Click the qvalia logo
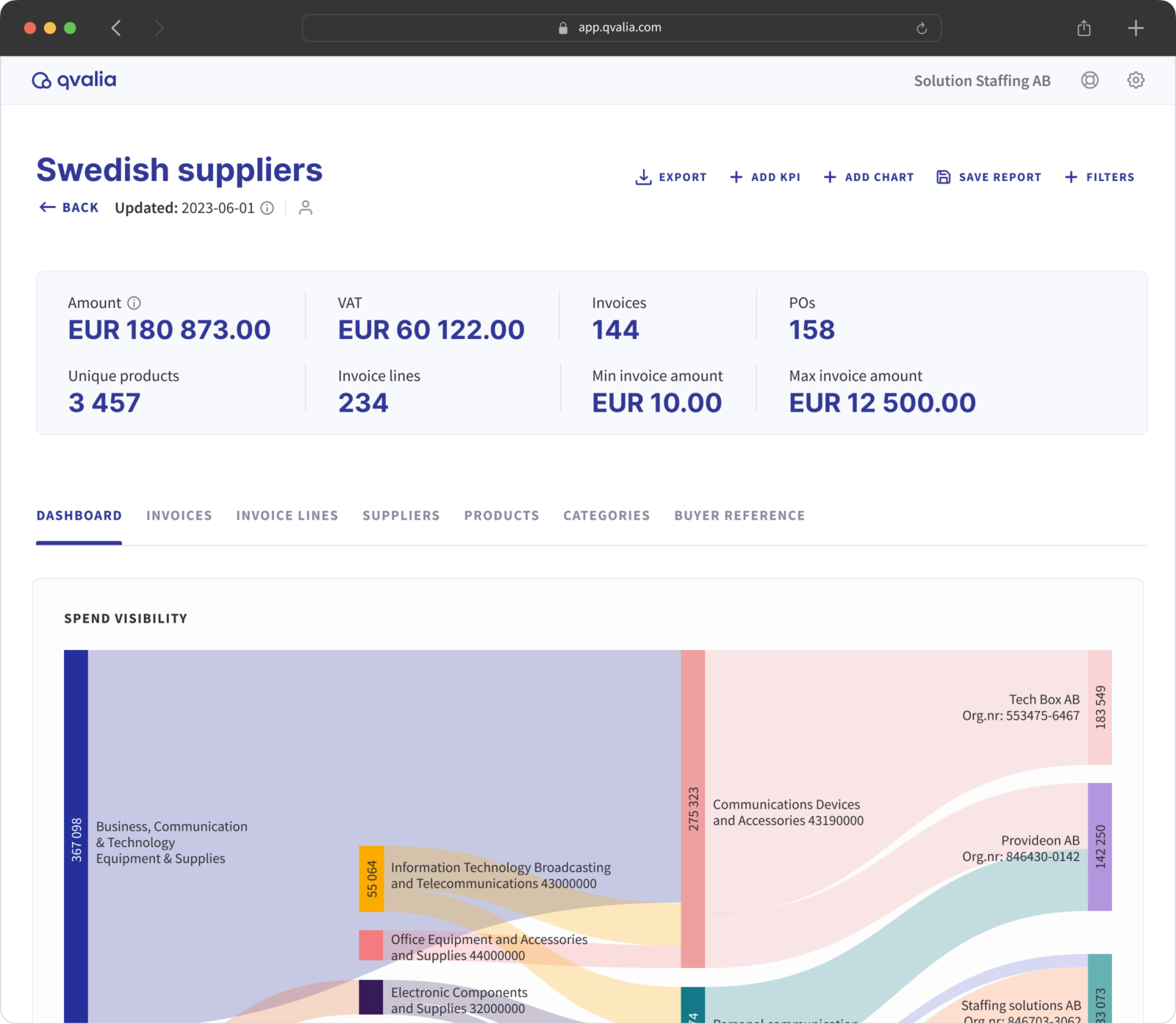Image resolution: width=1176 pixels, height=1024 pixels. click(73, 79)
